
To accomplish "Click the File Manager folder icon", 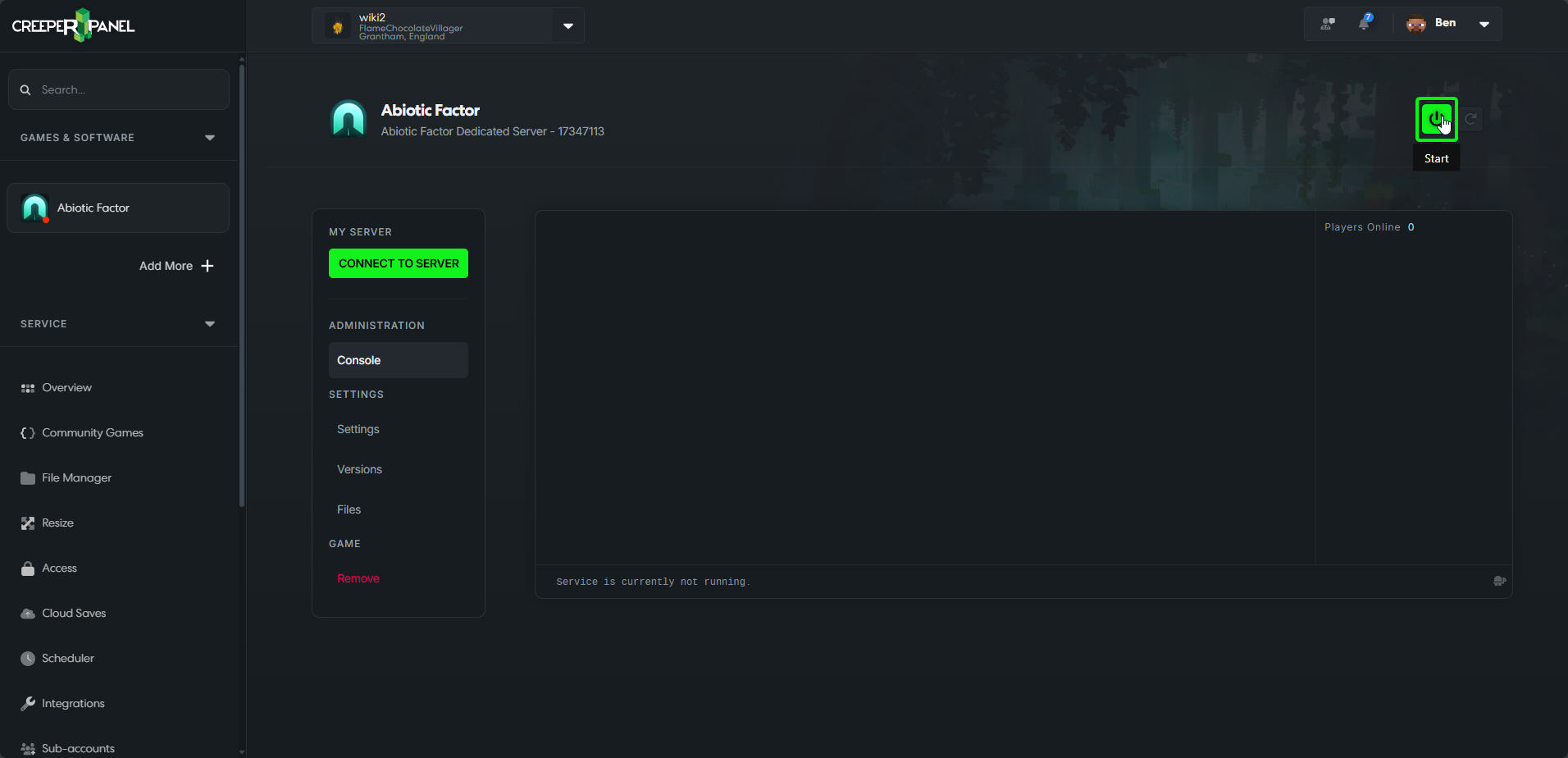I will pos(28,478).
